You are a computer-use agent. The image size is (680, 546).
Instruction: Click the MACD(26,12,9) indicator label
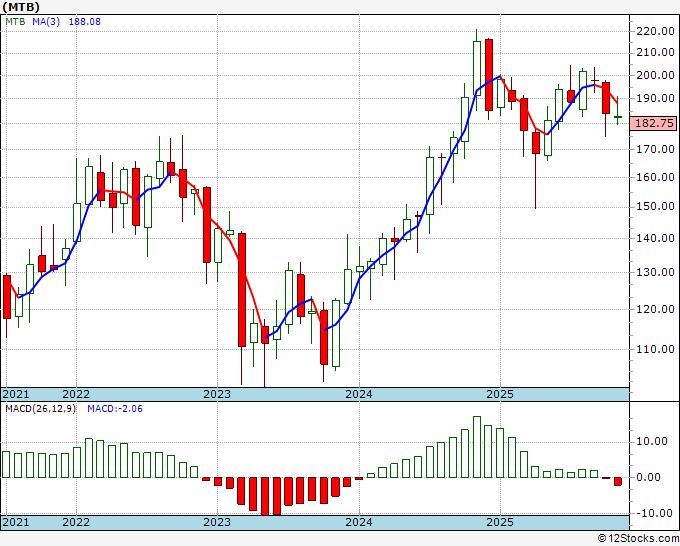coord(40,409)
